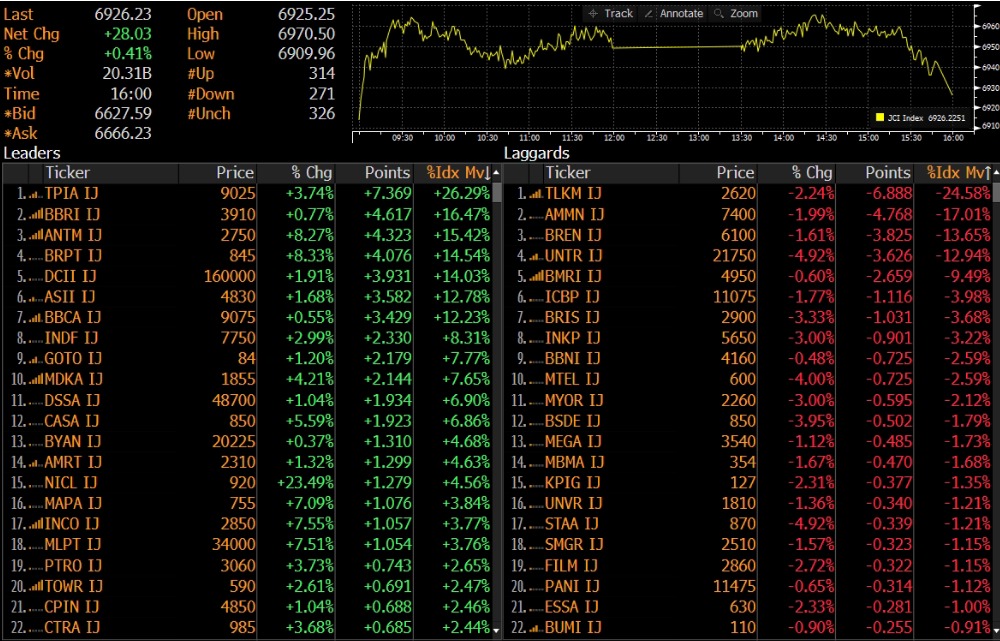The width and height of the screenshot is (1000, 641).
Task: Select the CTRA IJ ticker in Leaders
Action: click(x=72, y=628)
